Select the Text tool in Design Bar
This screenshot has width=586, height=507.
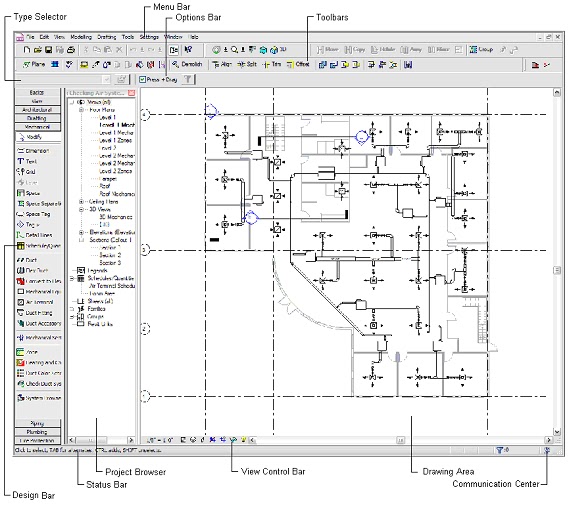27,161
